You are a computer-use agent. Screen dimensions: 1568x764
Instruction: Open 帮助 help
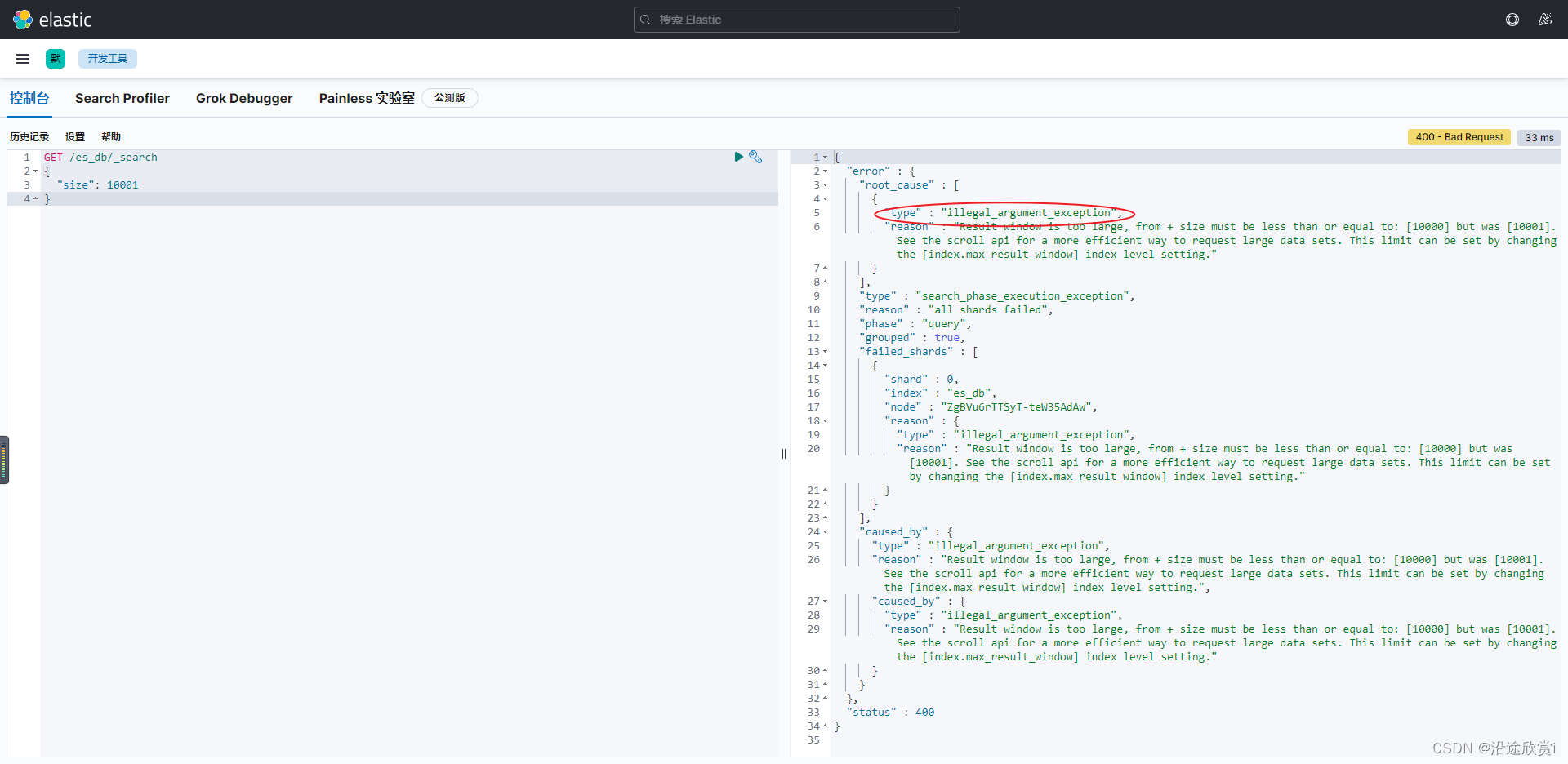pyautogui.click(x=111, y=137)
